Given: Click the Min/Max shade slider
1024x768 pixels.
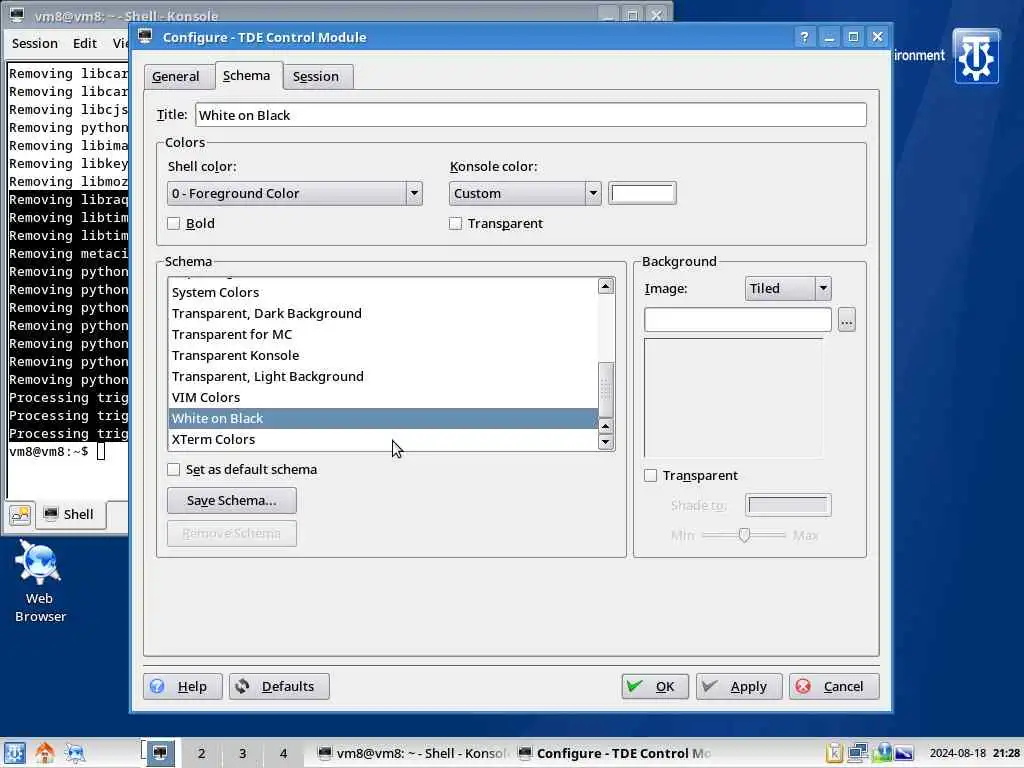Looking at the screenshot, I should click(744, 535).
